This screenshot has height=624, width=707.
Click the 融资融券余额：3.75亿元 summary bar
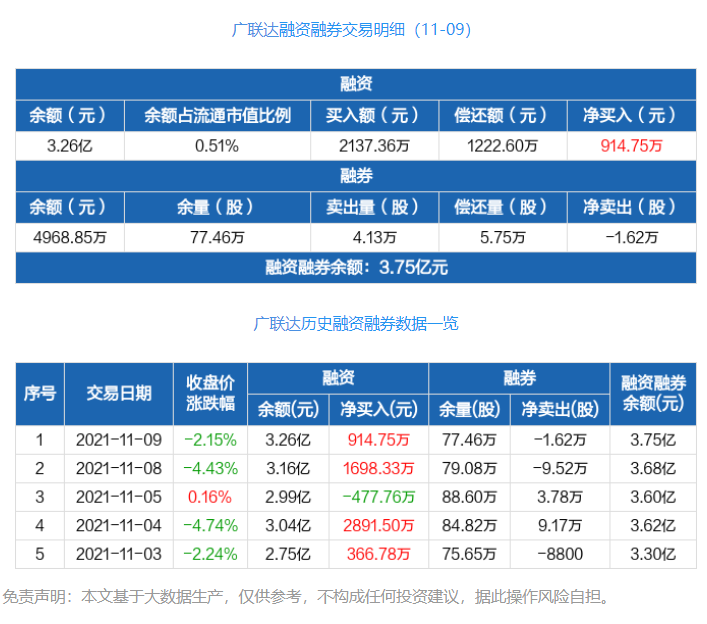[x=356, y=268]
